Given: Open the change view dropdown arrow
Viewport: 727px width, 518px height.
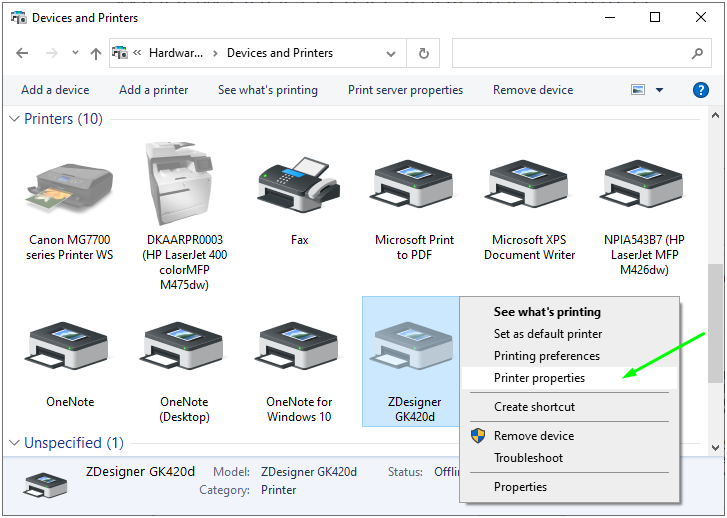Looking at the screenshot, I should [x=659, y=90].
